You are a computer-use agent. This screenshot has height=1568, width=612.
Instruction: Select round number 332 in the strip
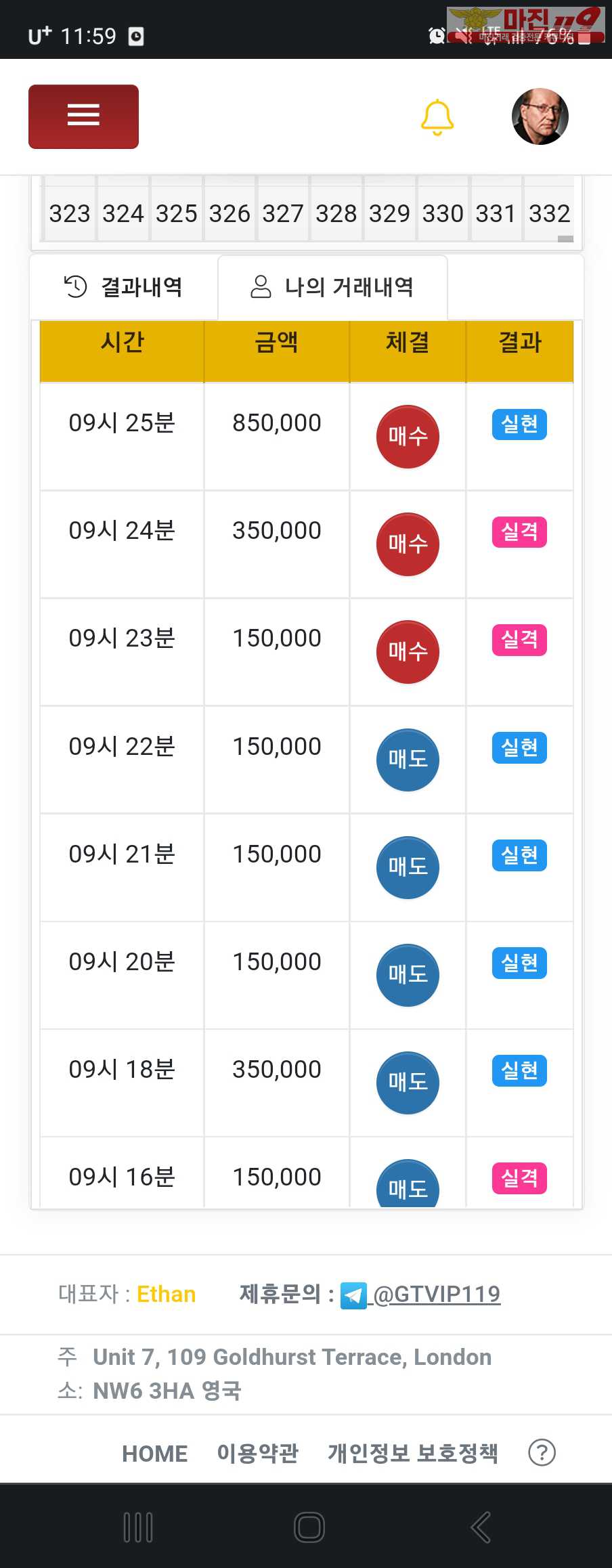tap(549, 214)
